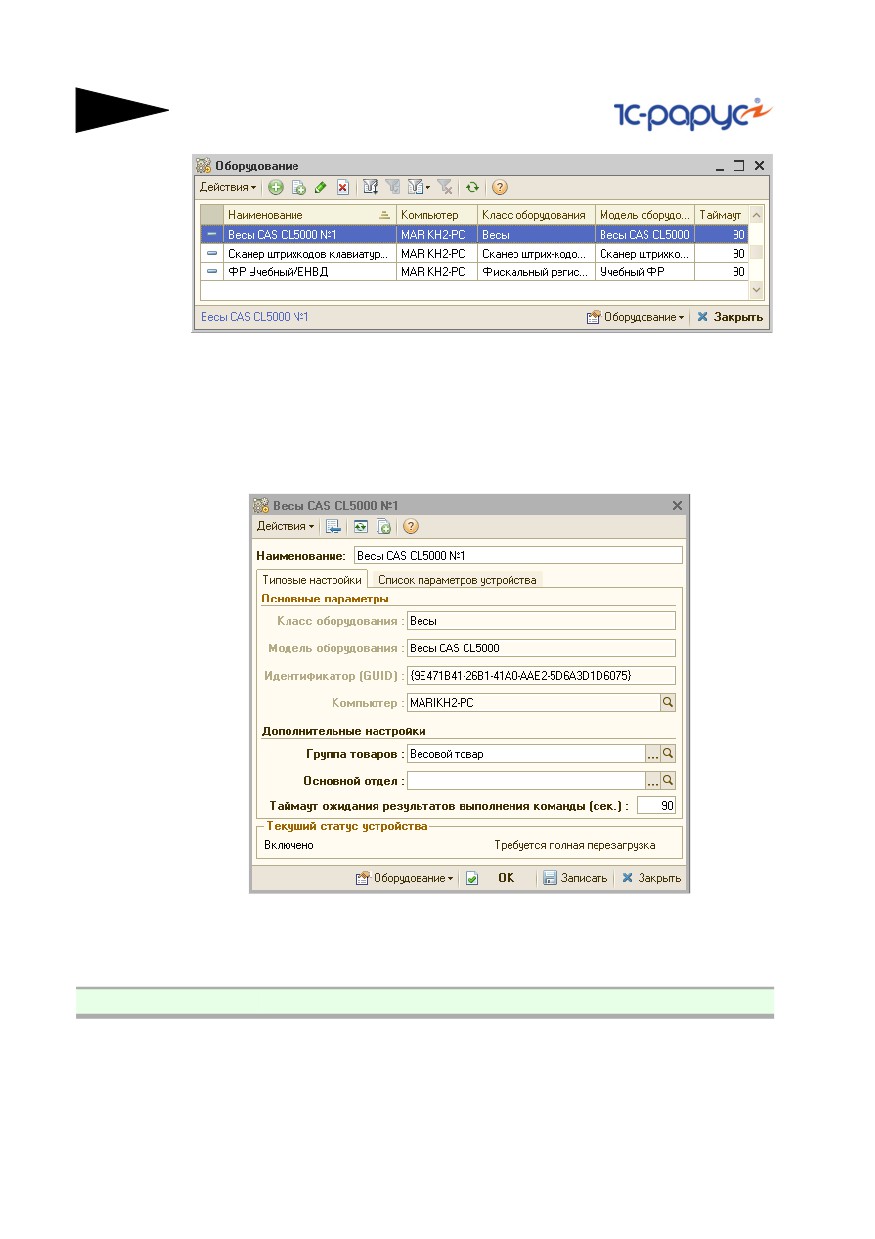Click the Класс оборудования column header

pos(537,215)
